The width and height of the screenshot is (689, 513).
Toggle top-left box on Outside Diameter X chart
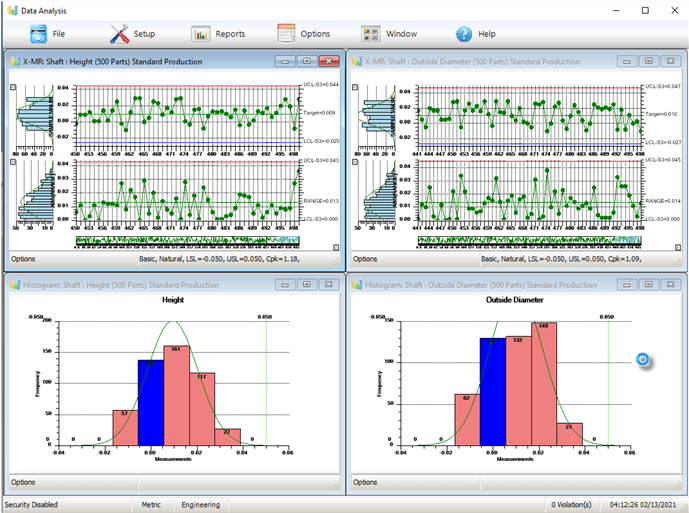pos(355,87)
